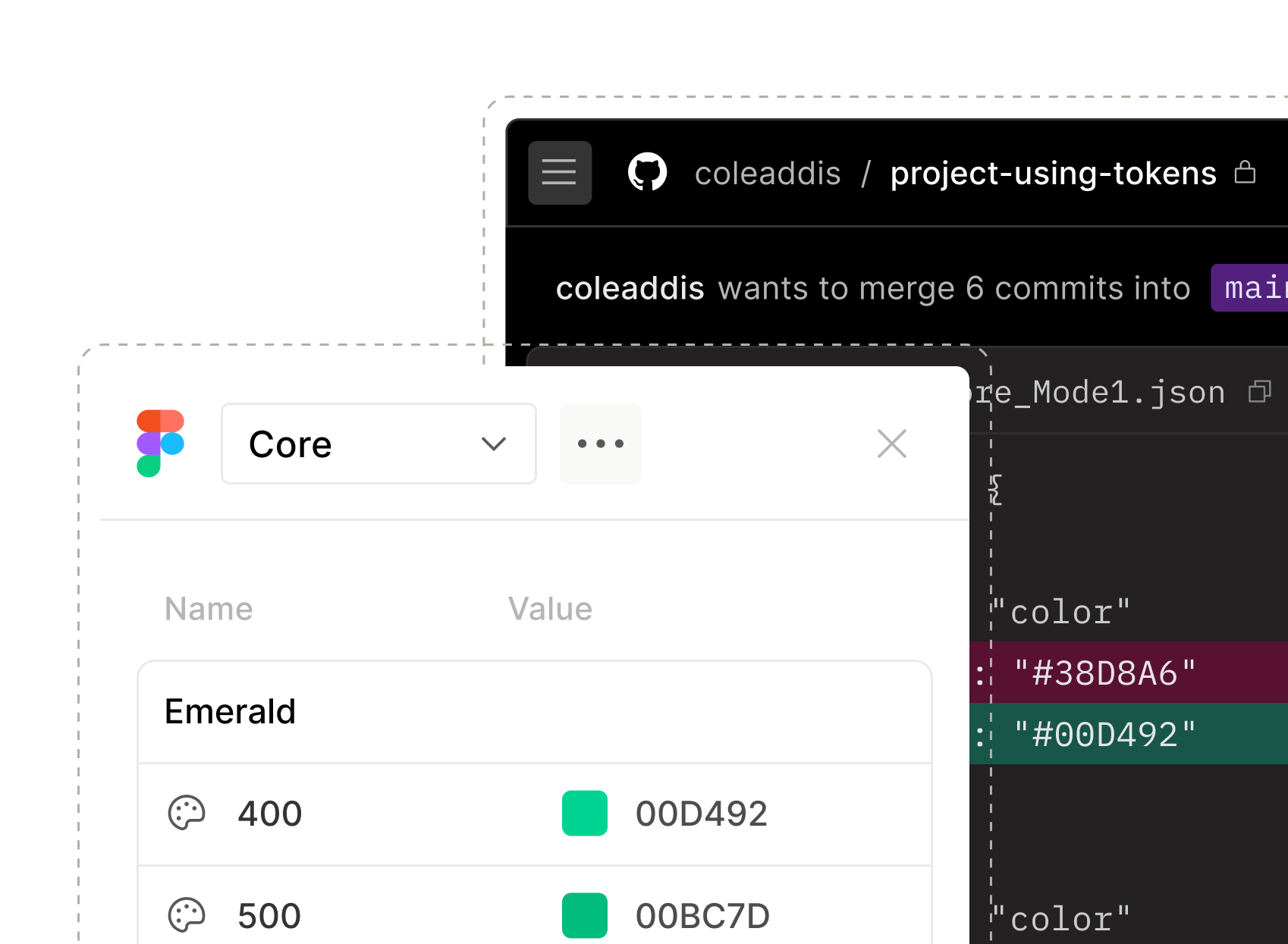The width and height of the screenshot is (1288, 944).
Task: Click the 00BC7D color swatch
Action: pyautogui.click(x=585, y=915)
